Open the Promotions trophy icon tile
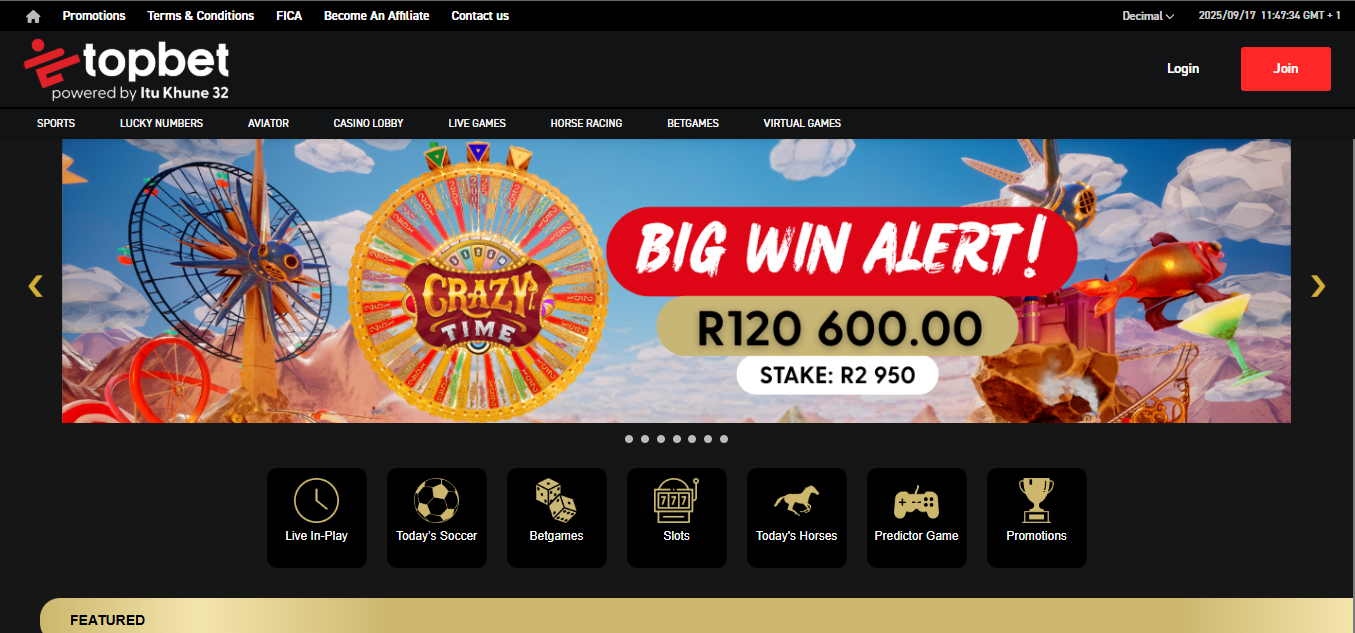1355x633 pixels. point(1037,518)
